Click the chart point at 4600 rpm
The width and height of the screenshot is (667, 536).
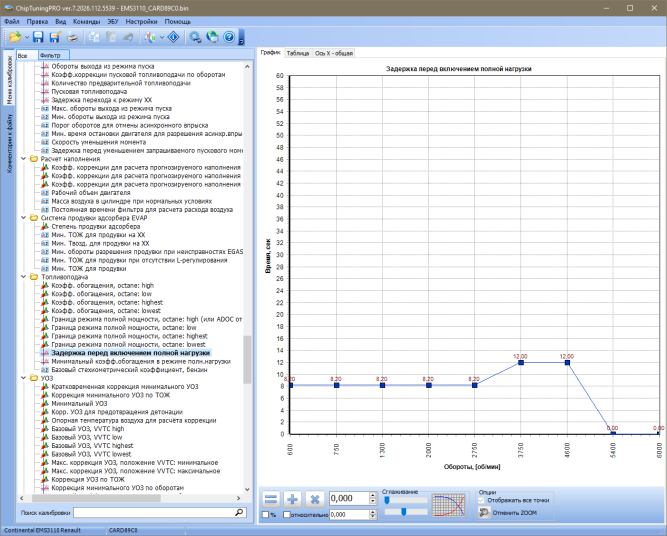tap(567, 362)
